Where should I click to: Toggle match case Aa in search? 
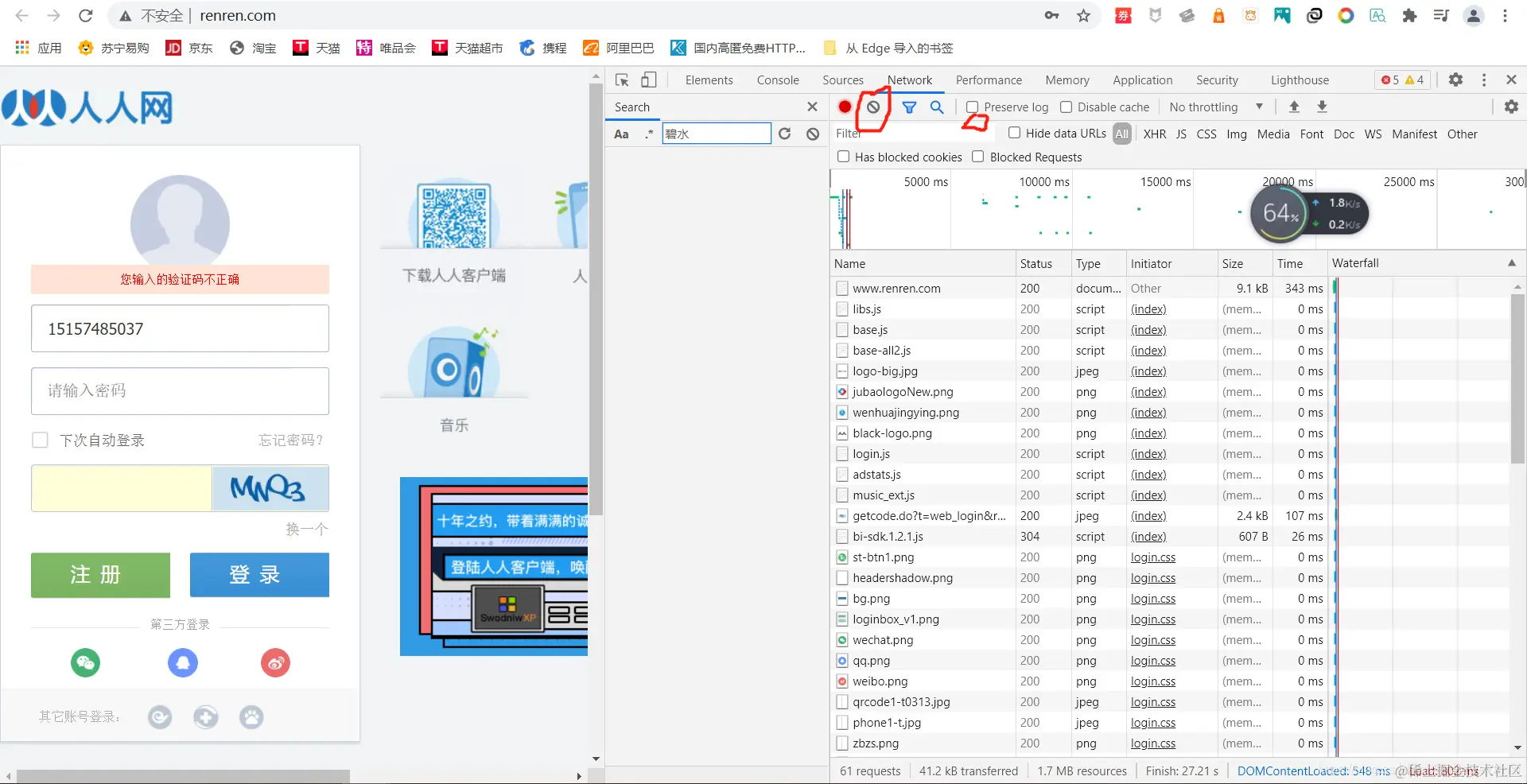621,134
